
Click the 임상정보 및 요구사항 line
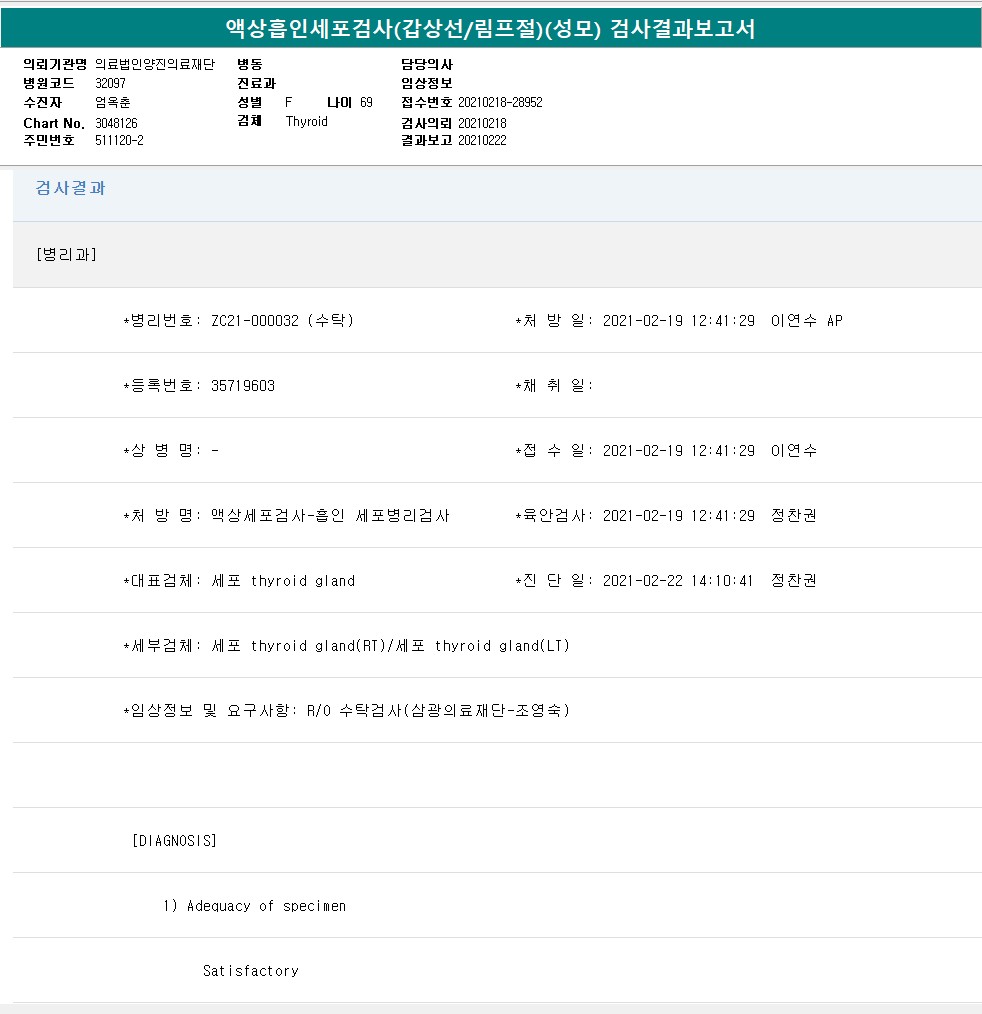click(x=347, y=711)
